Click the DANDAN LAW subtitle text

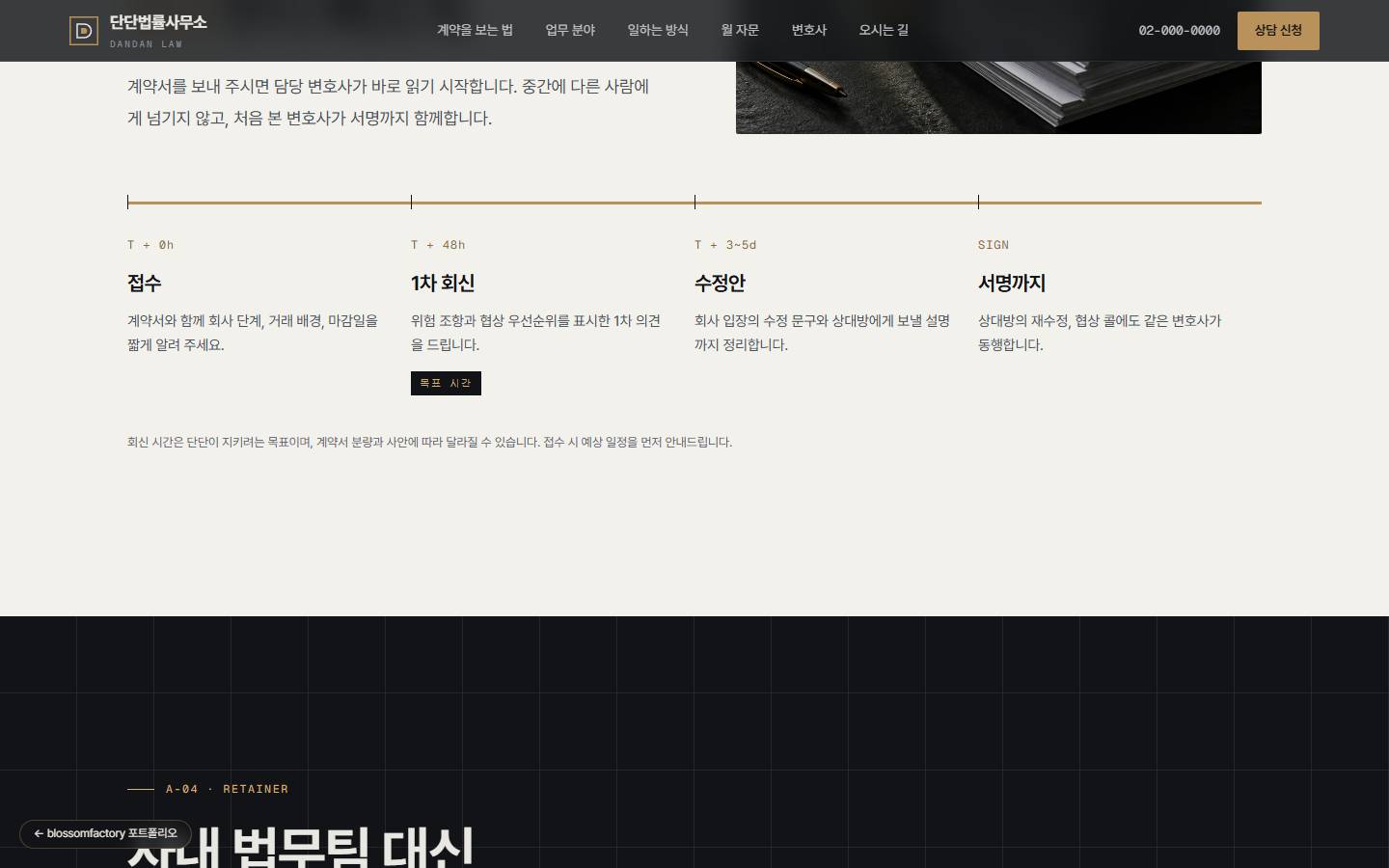pos(146,44)
